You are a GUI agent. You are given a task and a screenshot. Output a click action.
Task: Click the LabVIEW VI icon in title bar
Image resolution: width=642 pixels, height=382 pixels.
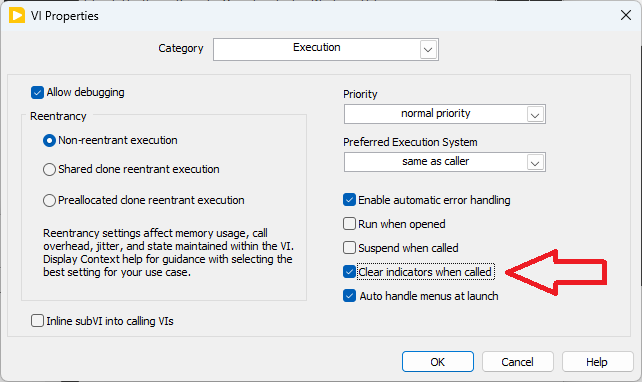(17, 16)
